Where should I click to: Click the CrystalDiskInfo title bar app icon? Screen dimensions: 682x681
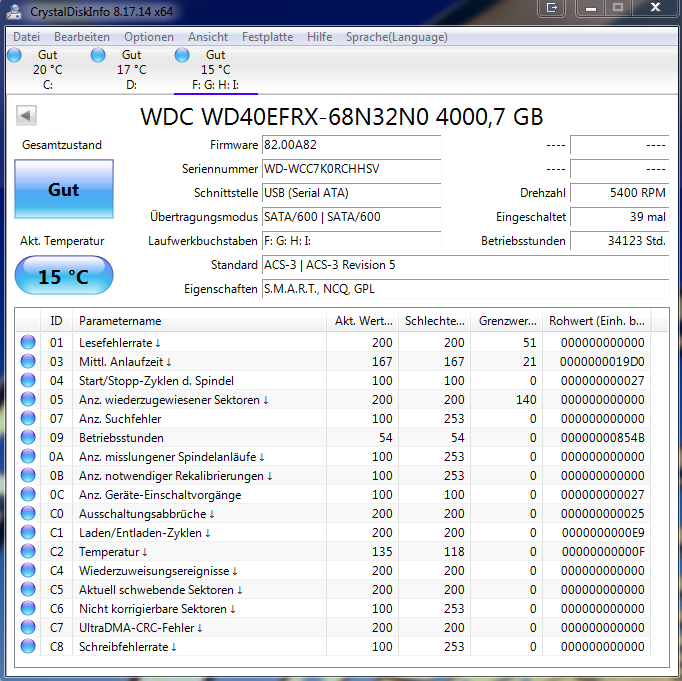coord(14,11)
